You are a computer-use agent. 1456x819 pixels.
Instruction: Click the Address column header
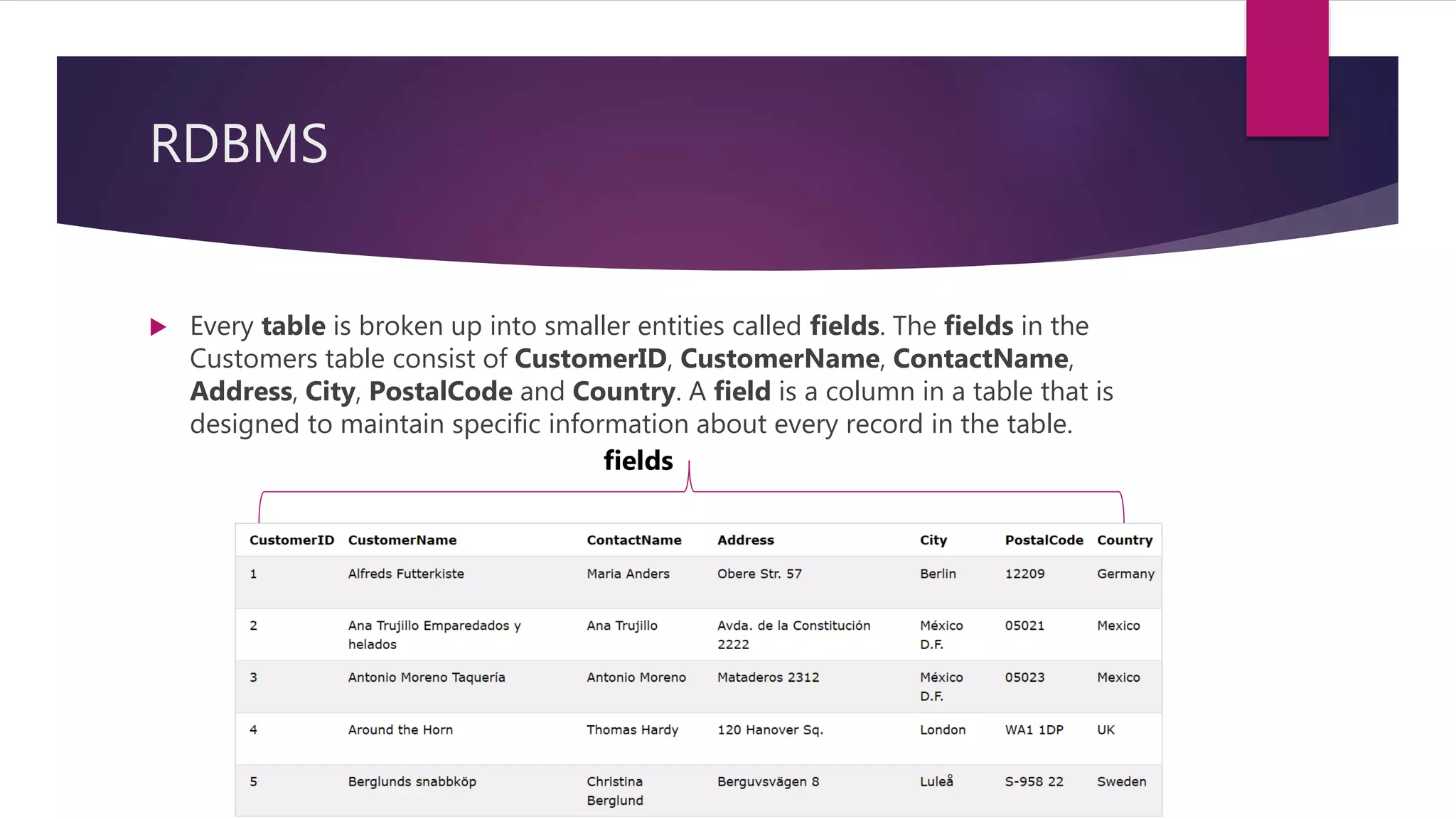coord(746,540)
